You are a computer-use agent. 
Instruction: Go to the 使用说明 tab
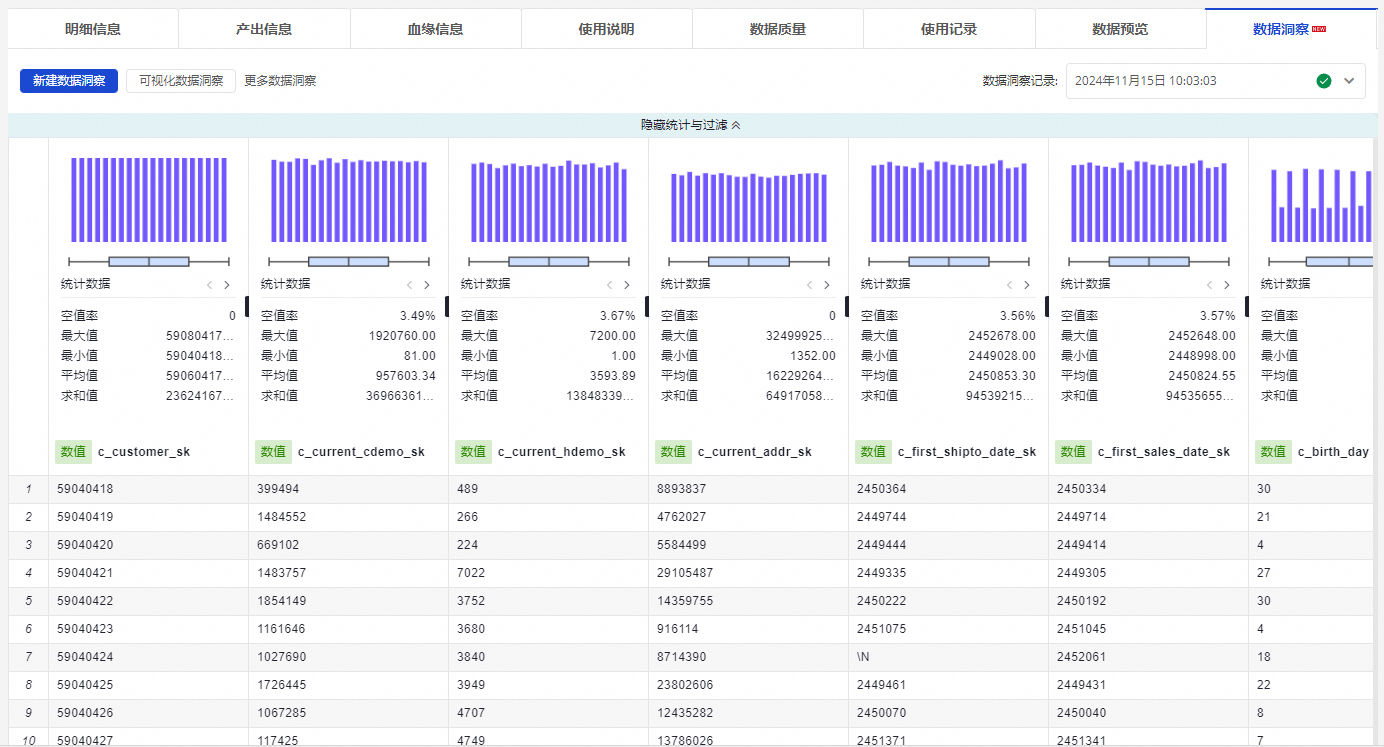606,29
